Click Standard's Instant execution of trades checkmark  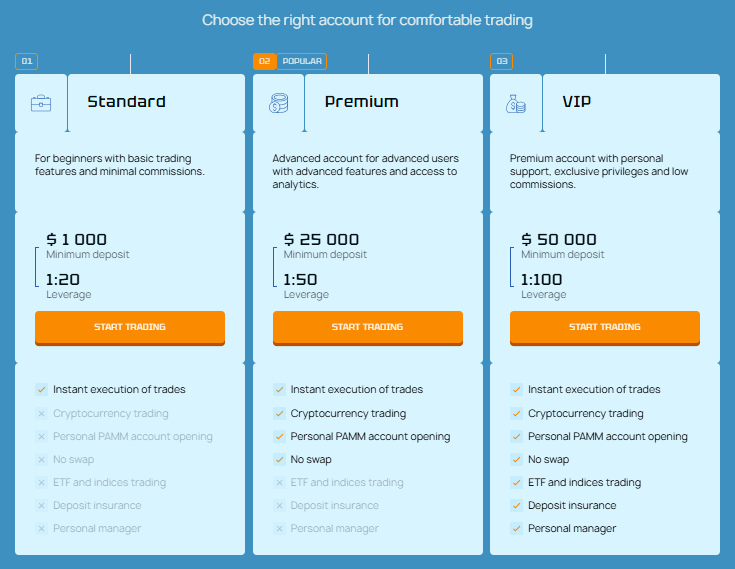coord(41,390)
